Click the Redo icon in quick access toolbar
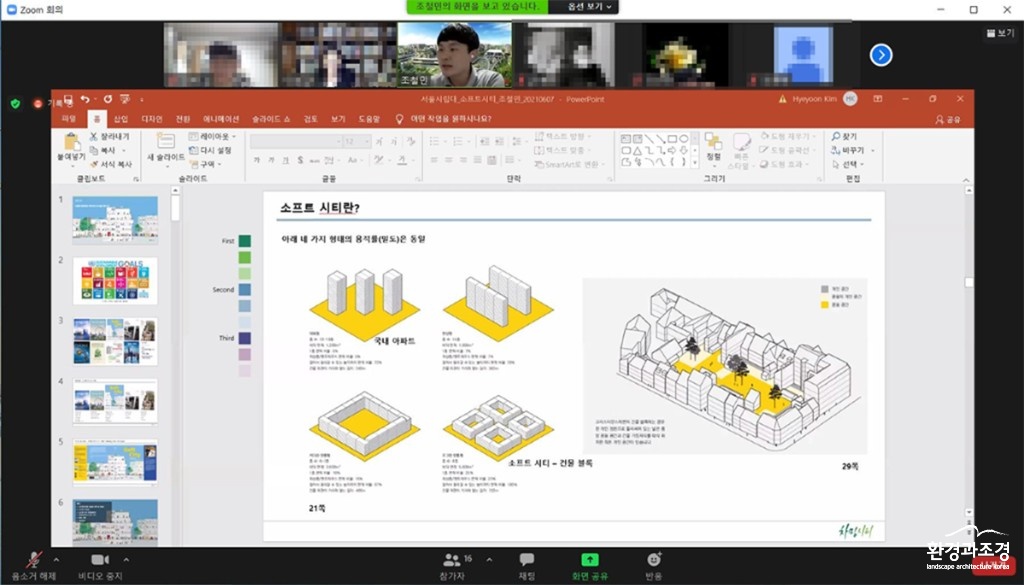The width and height of the screenshot is (1024, 585). pyautogui.click(x=107, y=99)
